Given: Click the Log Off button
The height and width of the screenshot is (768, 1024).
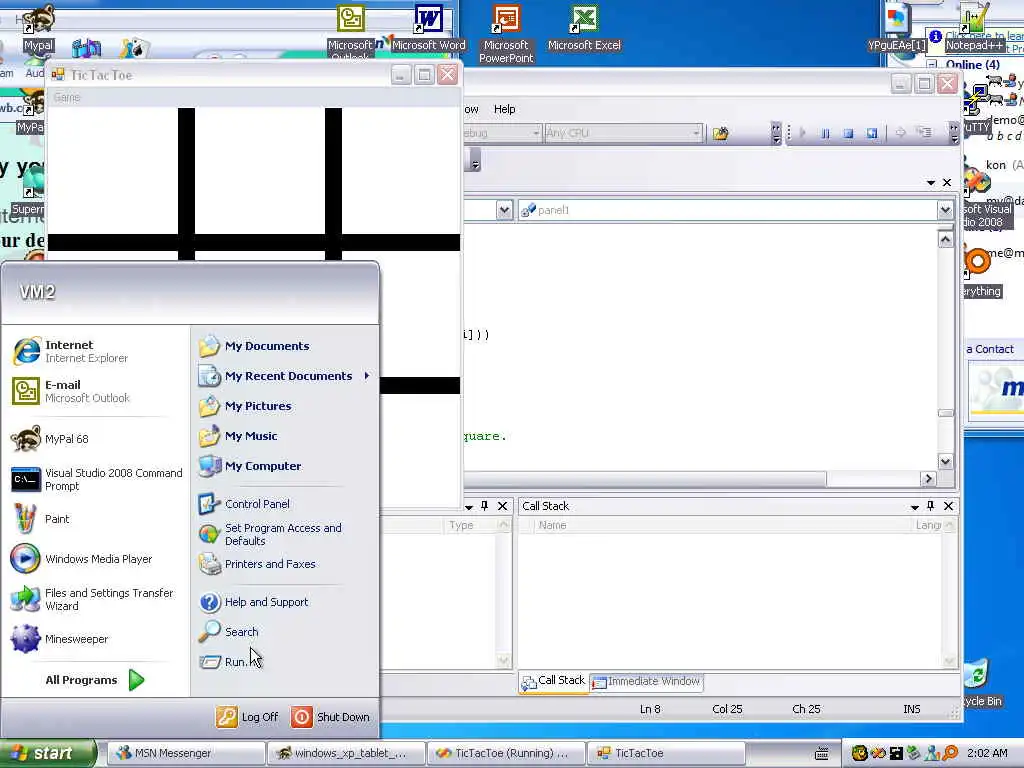Looking at the screenshot, I should tap(248, 717).
